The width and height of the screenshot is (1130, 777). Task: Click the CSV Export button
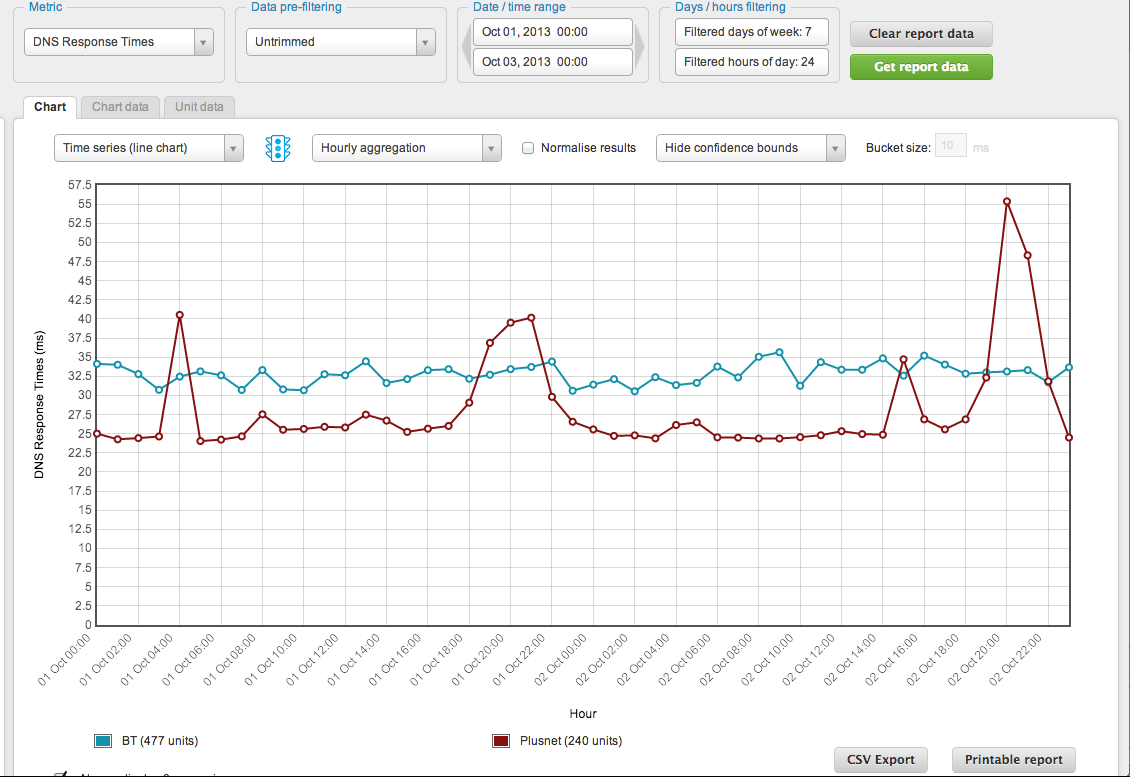(880, 760)
